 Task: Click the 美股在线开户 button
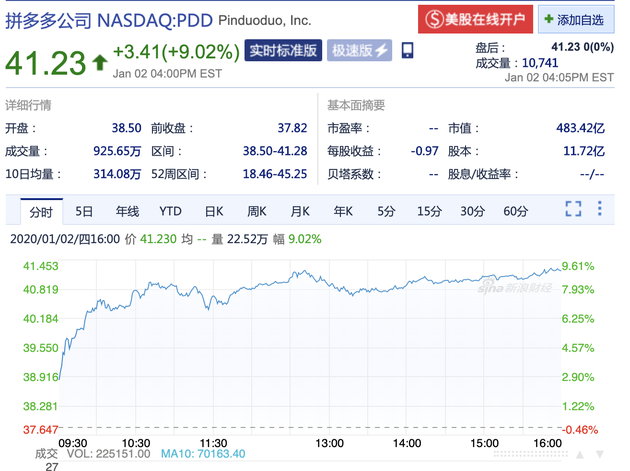[x=474, y=19]
